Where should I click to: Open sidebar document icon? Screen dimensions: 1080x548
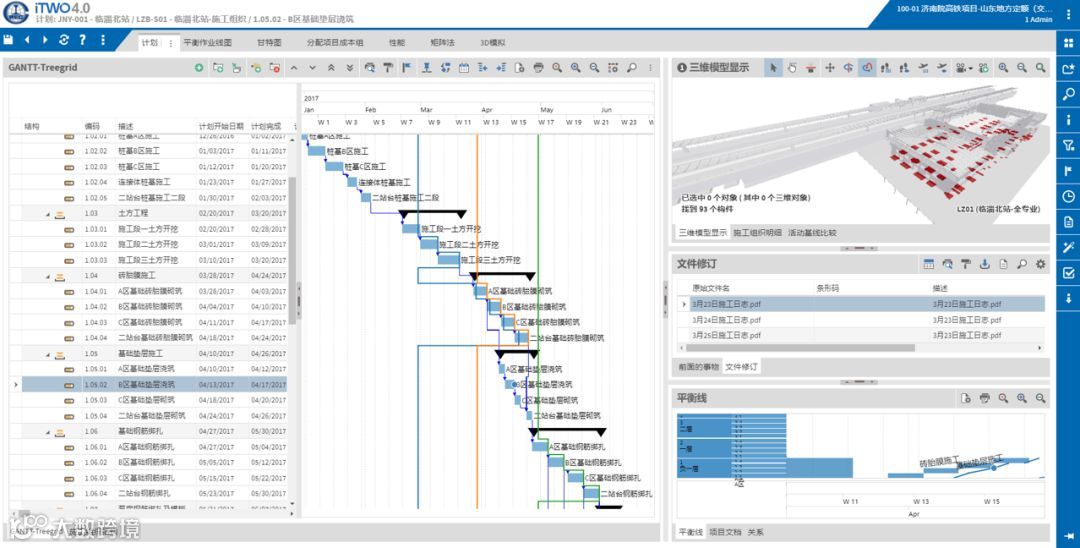(x=1068, y=222)
